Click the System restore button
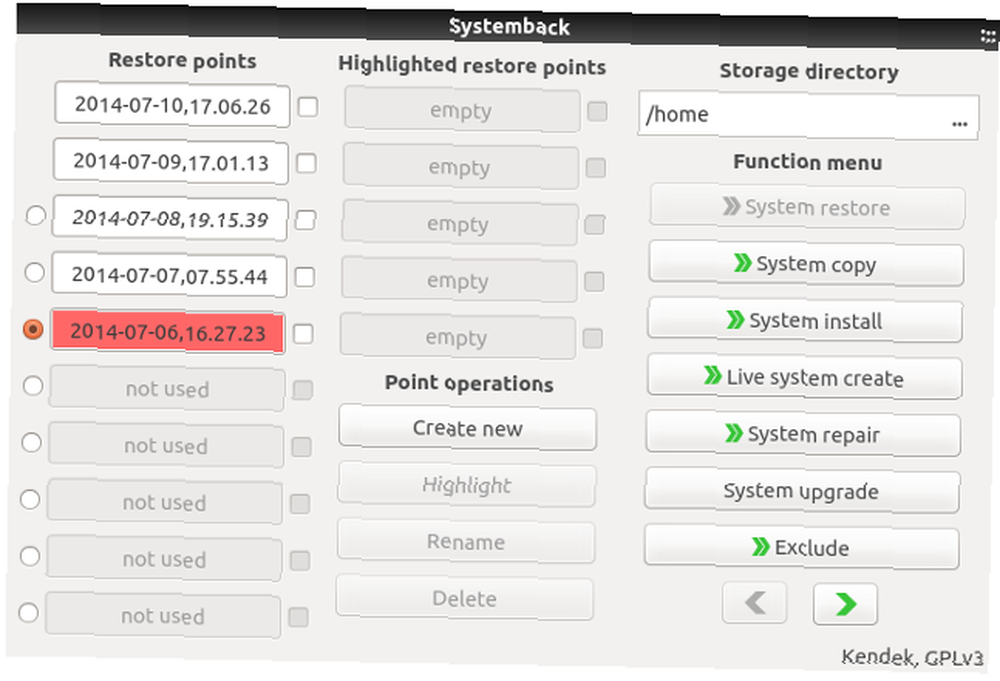1000x681 pixels. click(807, 207)
